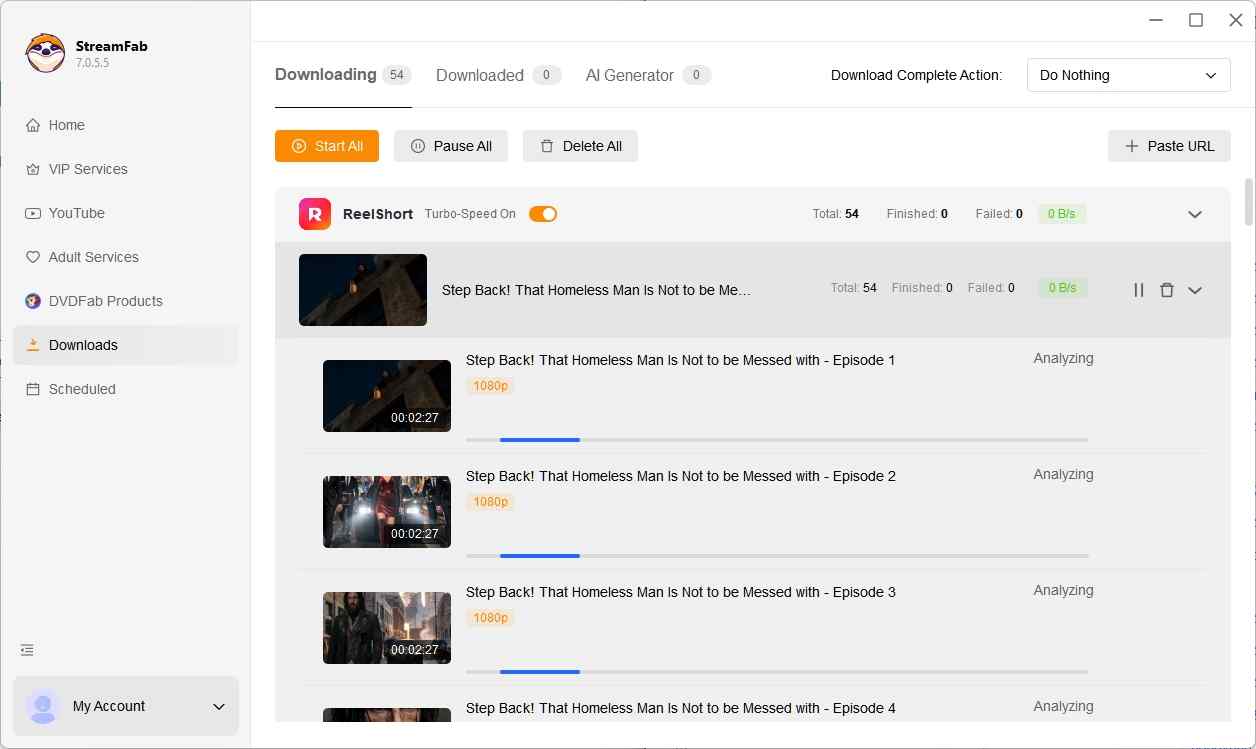Open VIP Services in sidebar
This screenshot has height=749, width=1256.
click(x=126, y=169)
